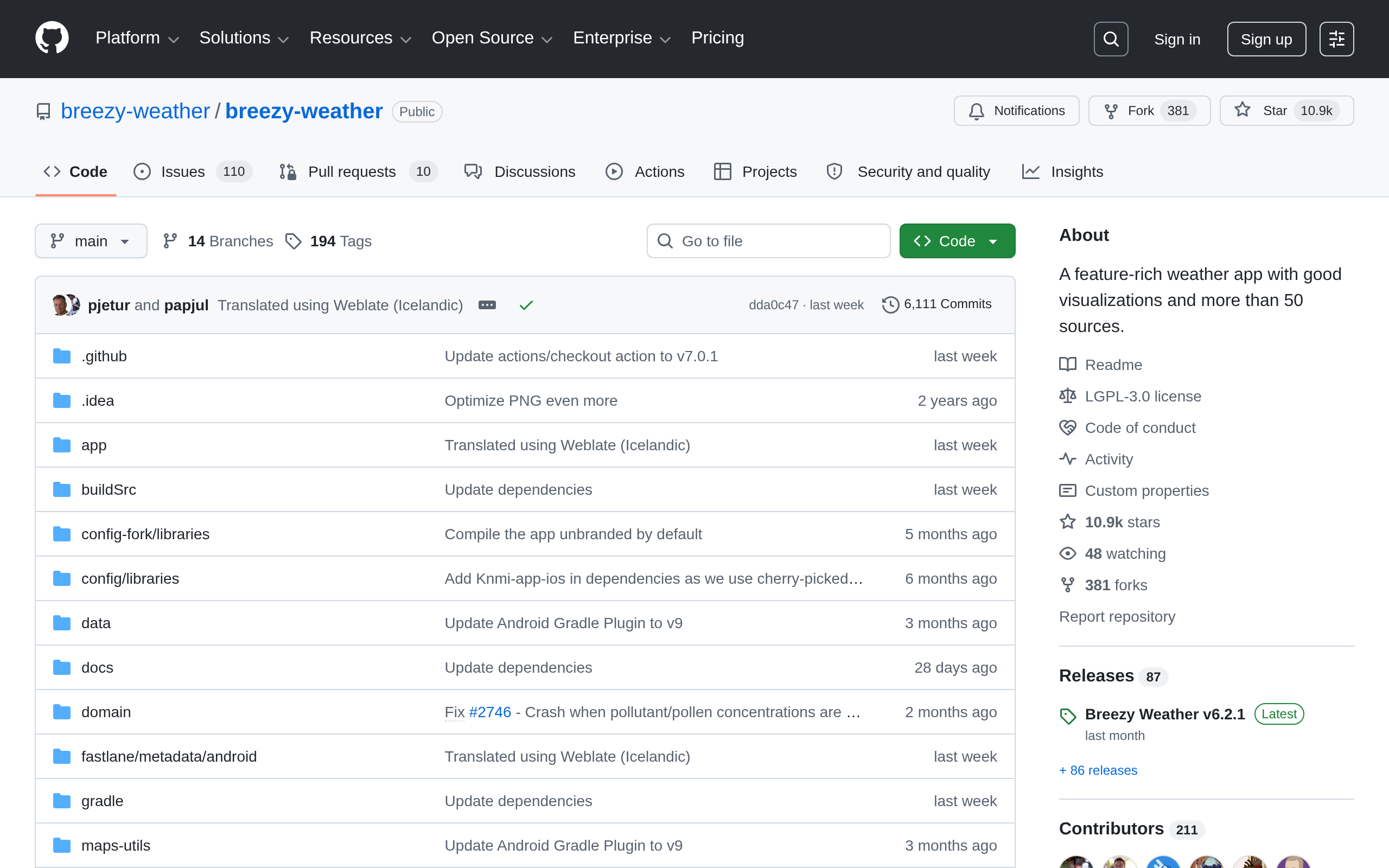Click the Activity pulse icon
The image size is (1389, 868).
click(x=1067, y=459)
